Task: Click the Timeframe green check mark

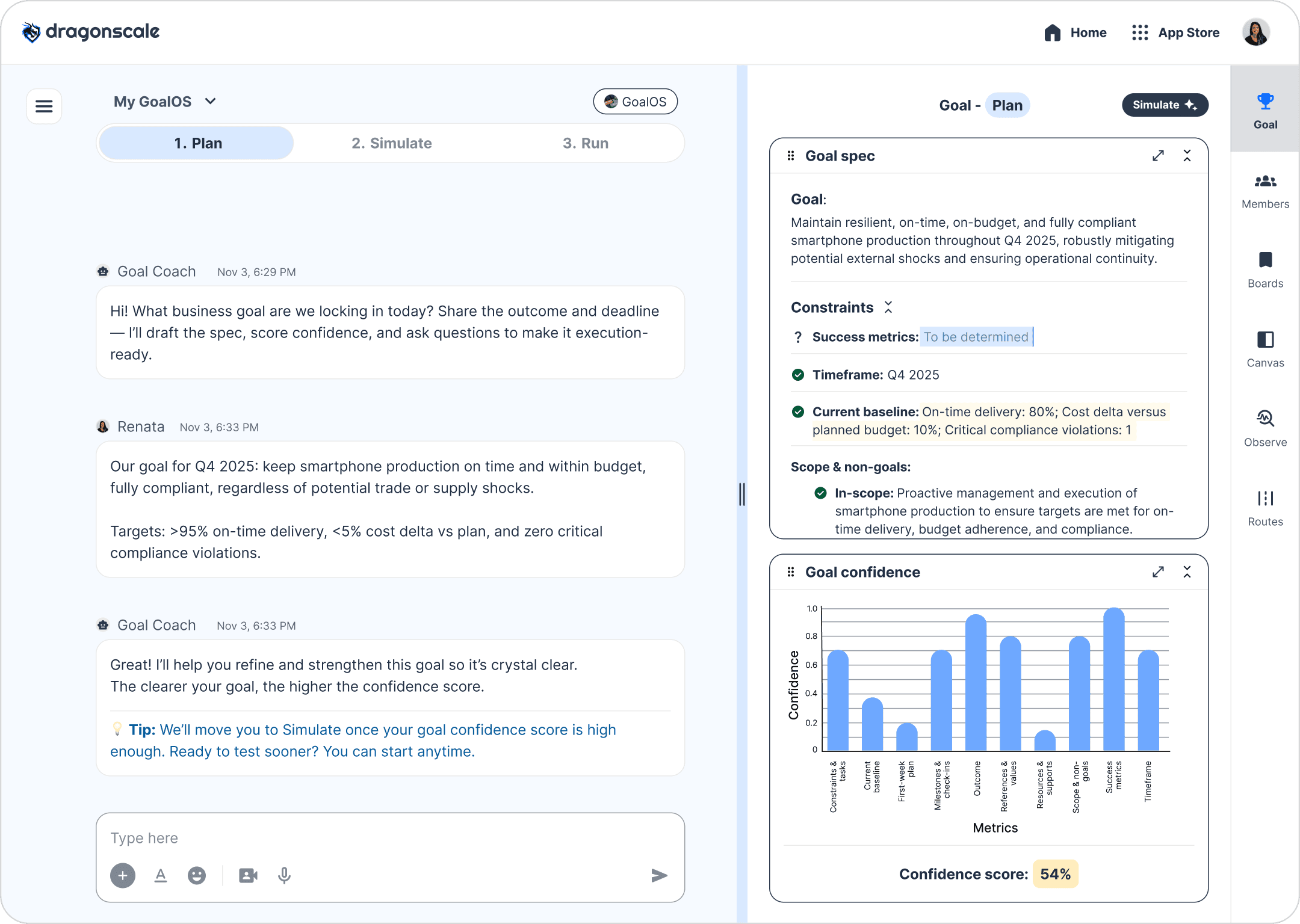Action: click(x=798, y=375)
